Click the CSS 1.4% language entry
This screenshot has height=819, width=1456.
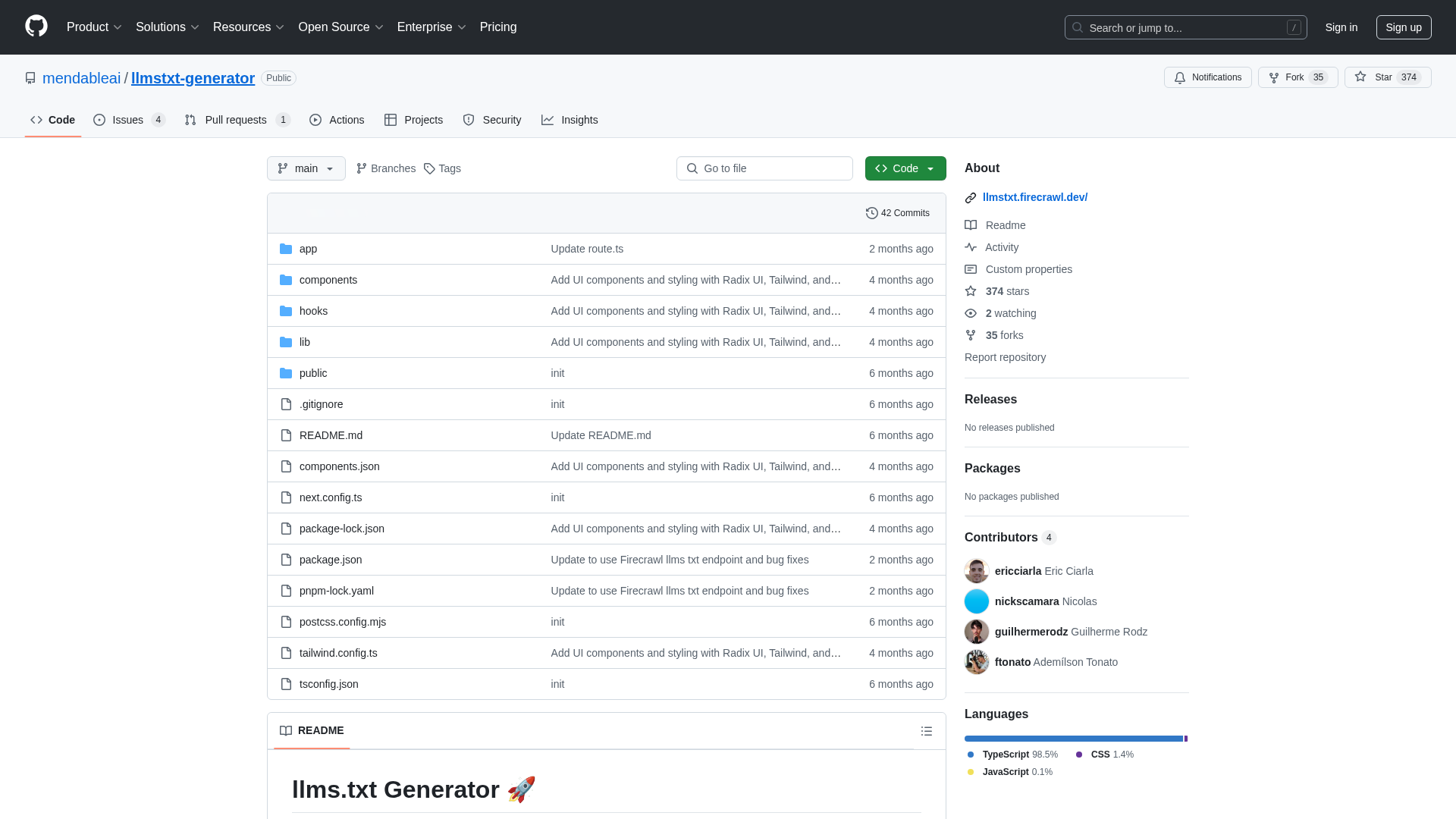tap(1104, 755)
